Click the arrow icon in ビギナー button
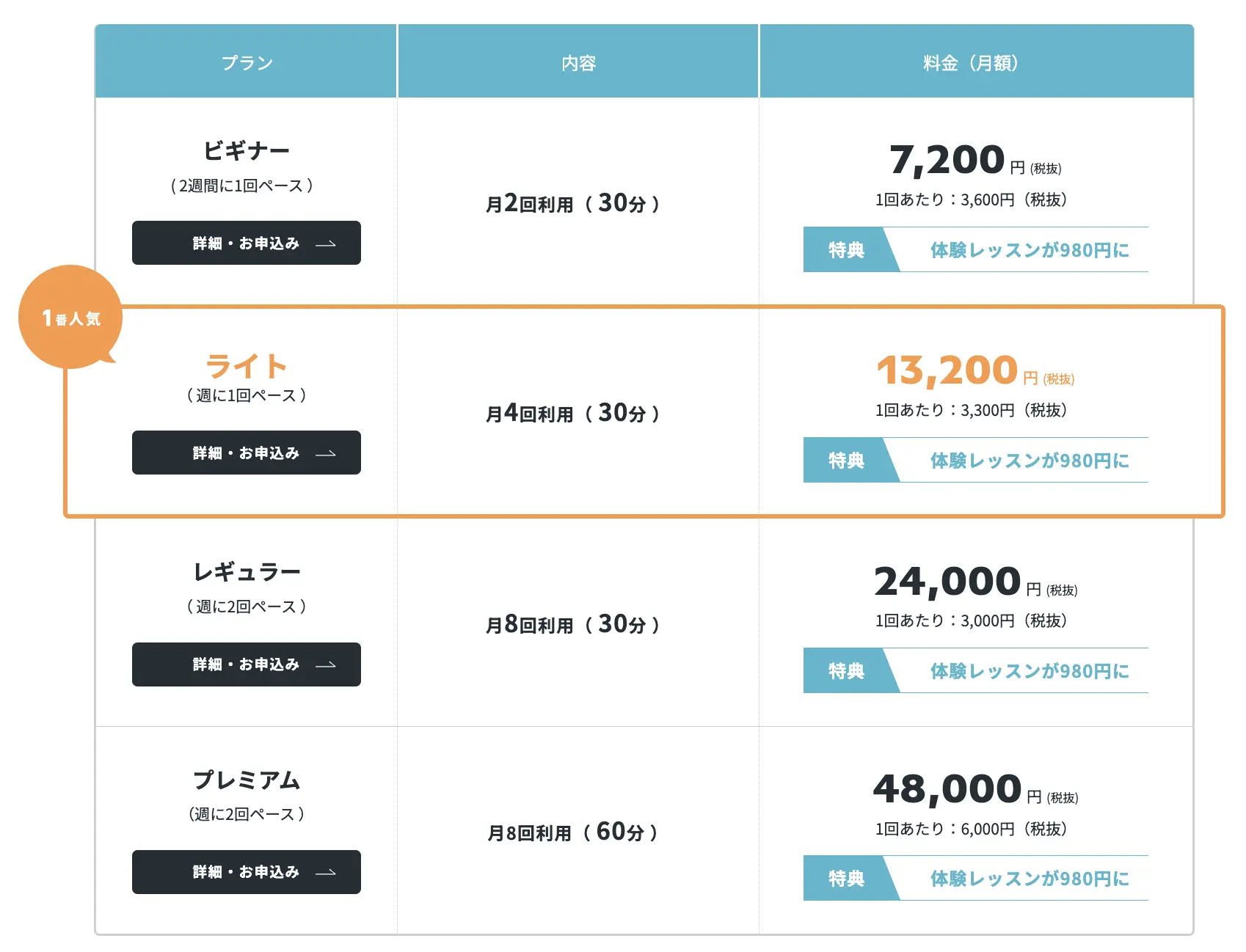 [326, 244]
